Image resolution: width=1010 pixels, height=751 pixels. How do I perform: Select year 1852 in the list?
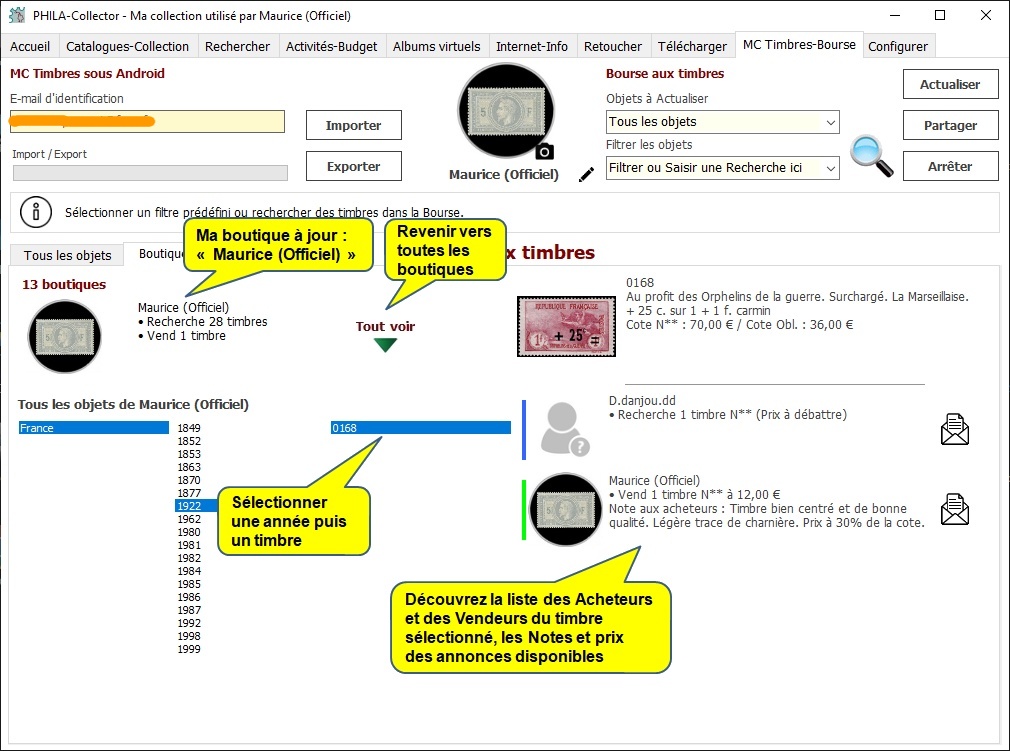point(189,441)
